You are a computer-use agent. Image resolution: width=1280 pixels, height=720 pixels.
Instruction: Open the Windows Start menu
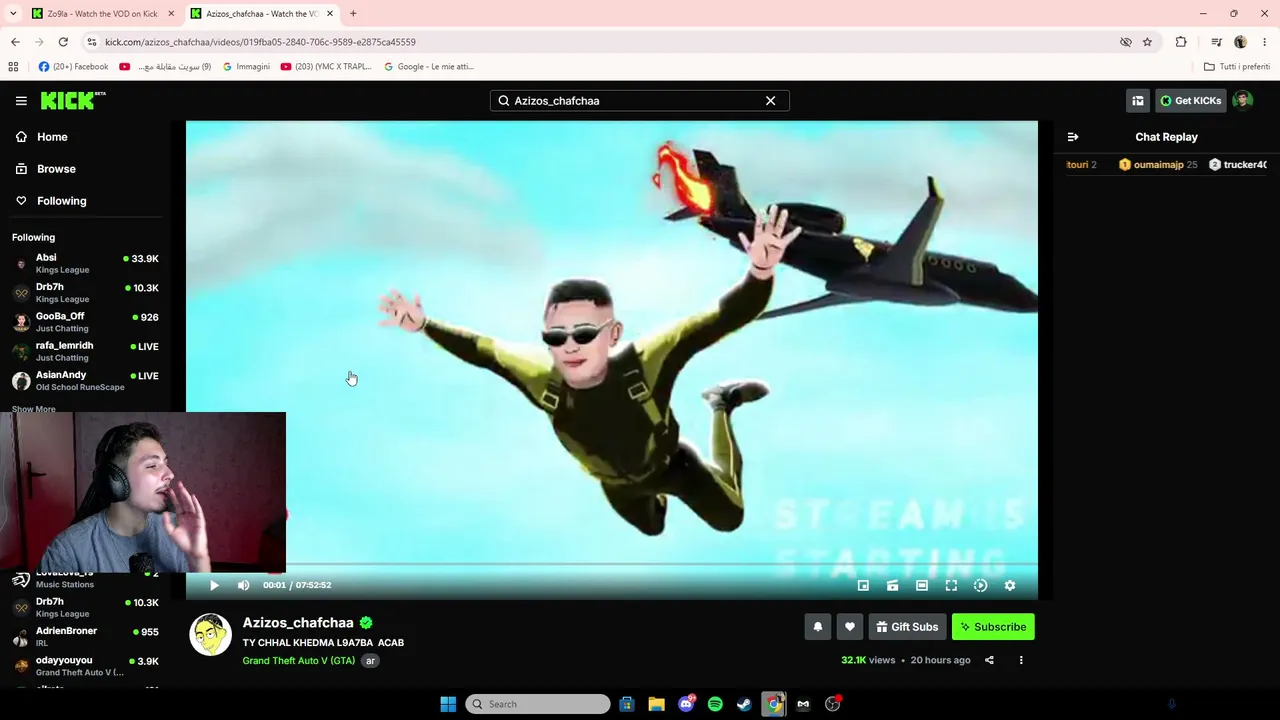pyautogui.click(x=448, y=704)
